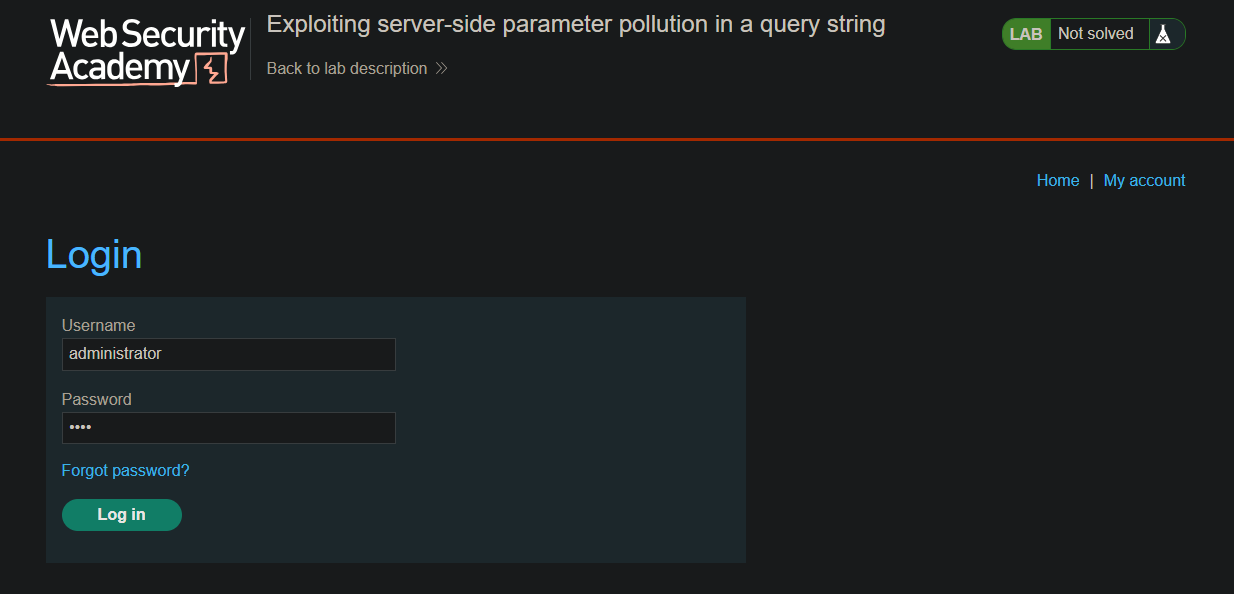Click the flask icon in the lab status

(1163, 34)
